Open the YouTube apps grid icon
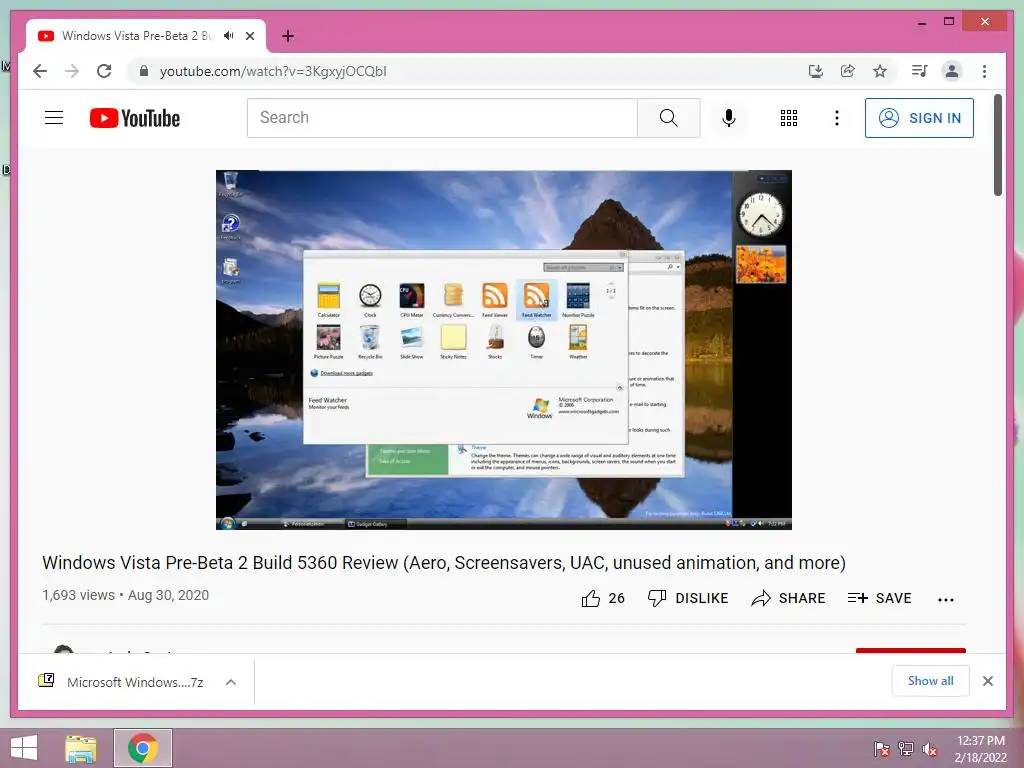This screenshot has width=1024, height=768. click(x=789, y=118)
